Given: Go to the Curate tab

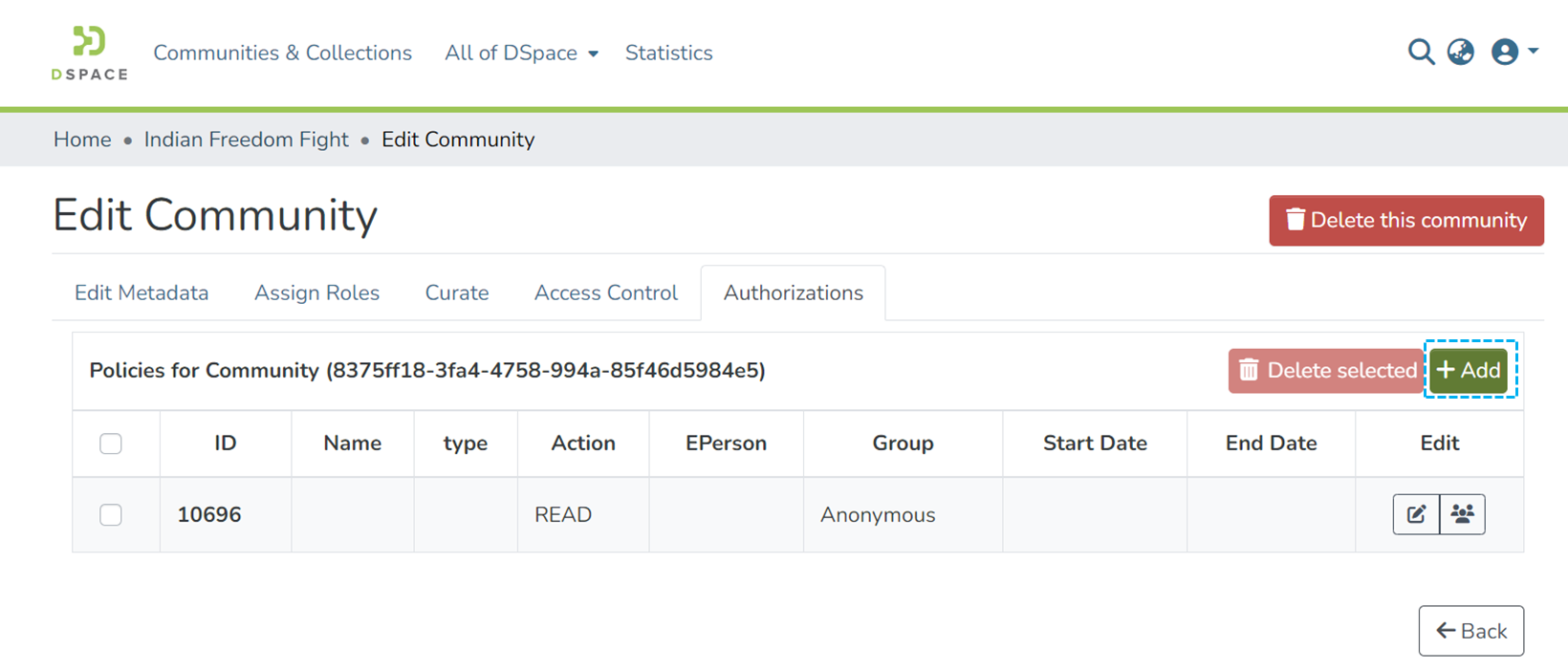Looking at the screenshot, I should (457, 293).
